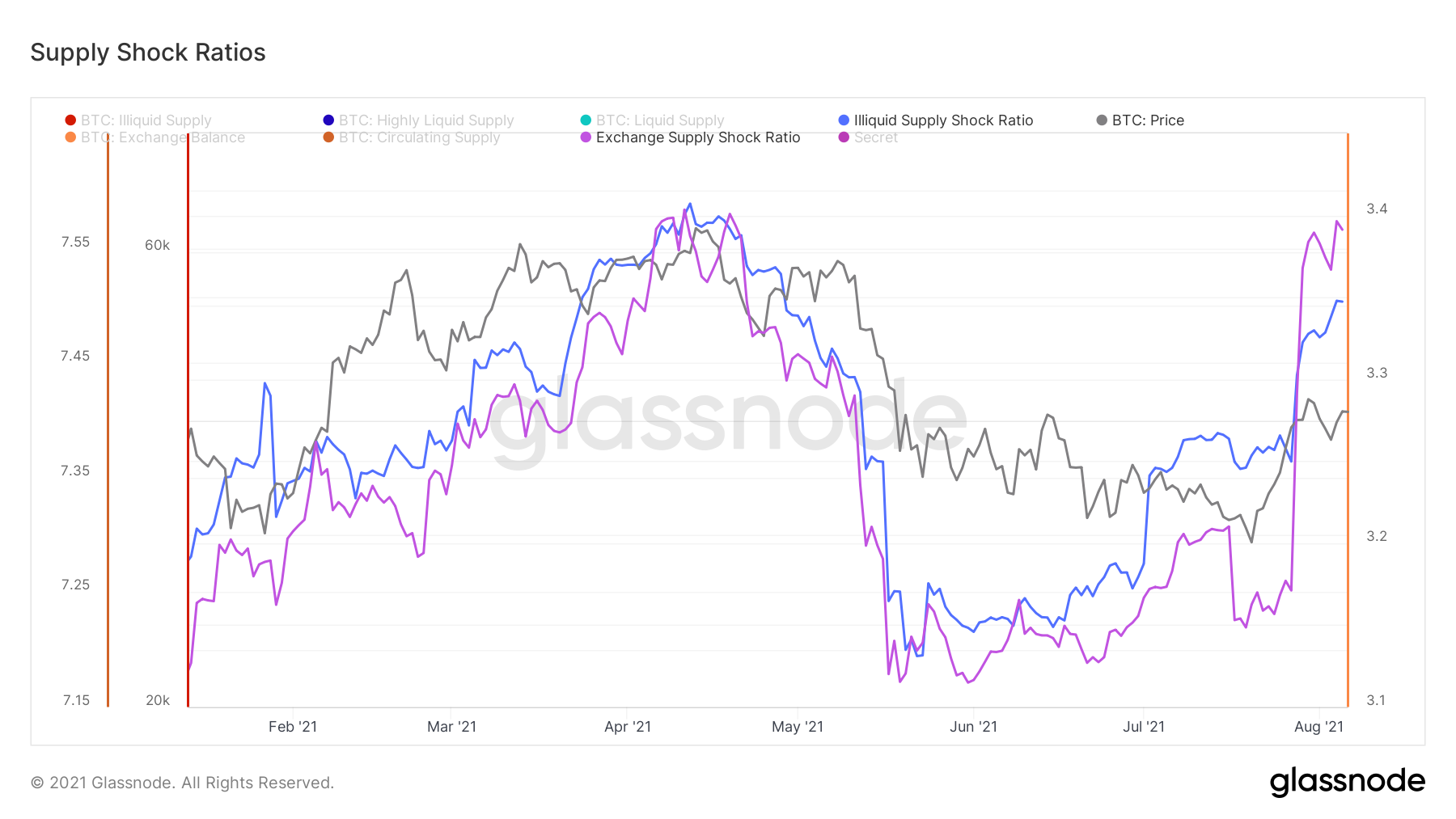Screen dimensions: 1456x819
Task: Hide the Exchange Supply Shock Ratio label
Action: (x=697, y=137)
